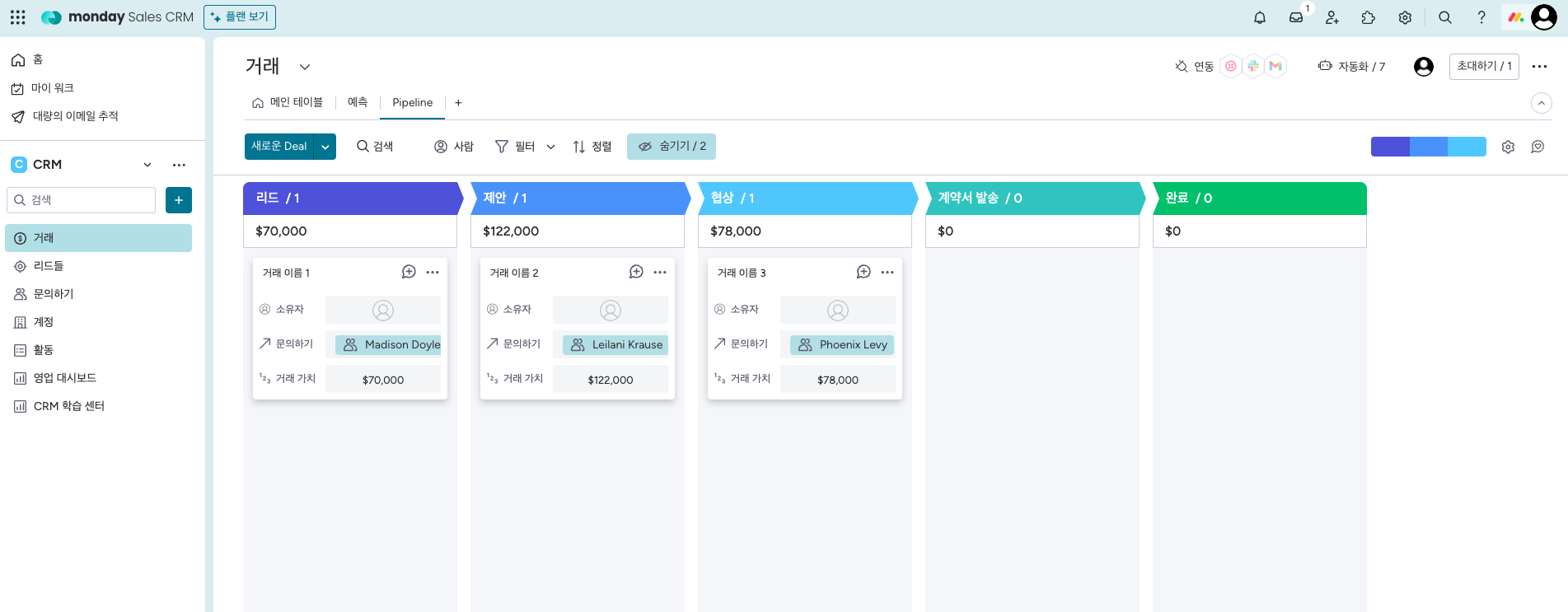The image size is (1568, 612).
Task: Open the top bar search magnifier
Action: click(x=1444, y=17)
